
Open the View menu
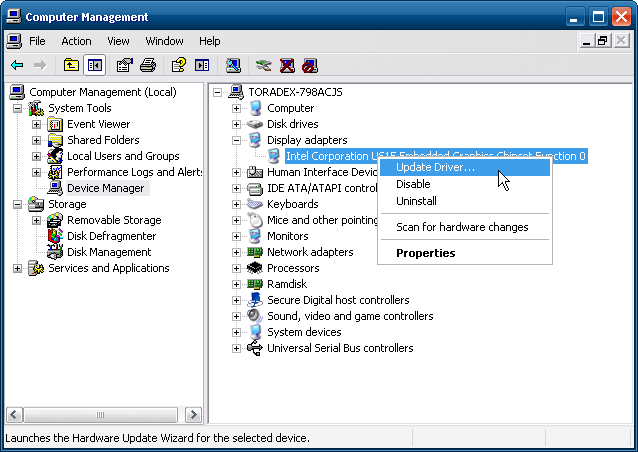tap(118, 41)
